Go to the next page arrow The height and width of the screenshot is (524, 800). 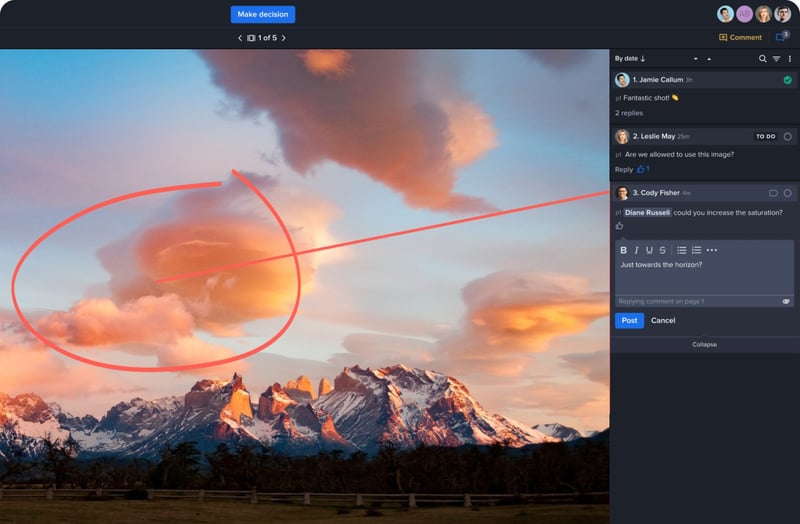[284, 38]
